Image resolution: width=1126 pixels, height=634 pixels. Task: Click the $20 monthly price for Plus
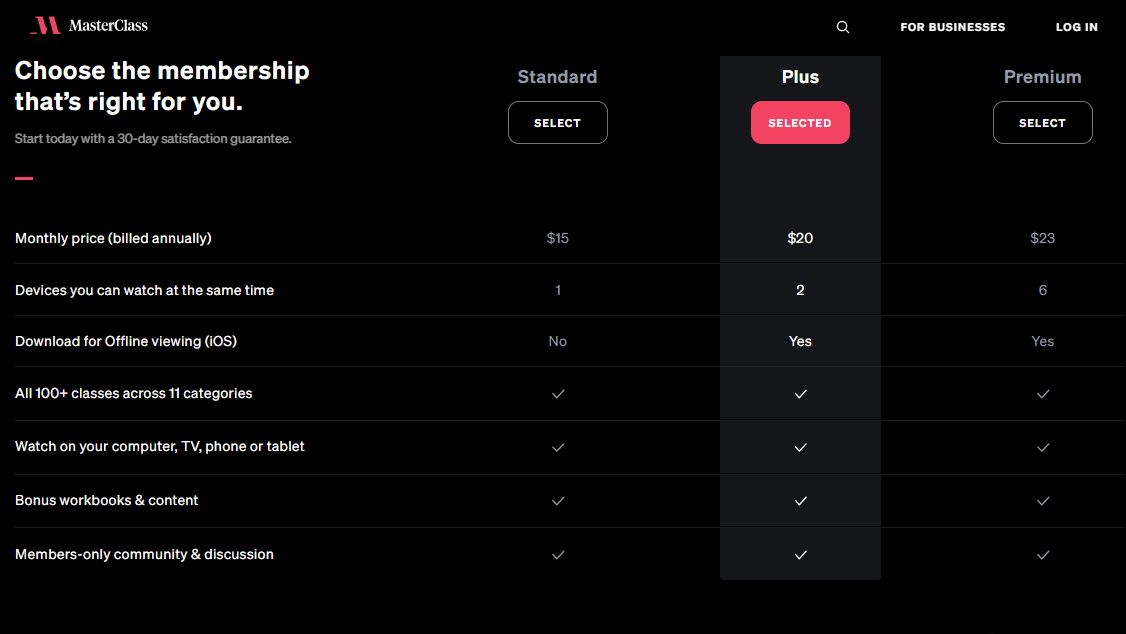coord(800,238)
